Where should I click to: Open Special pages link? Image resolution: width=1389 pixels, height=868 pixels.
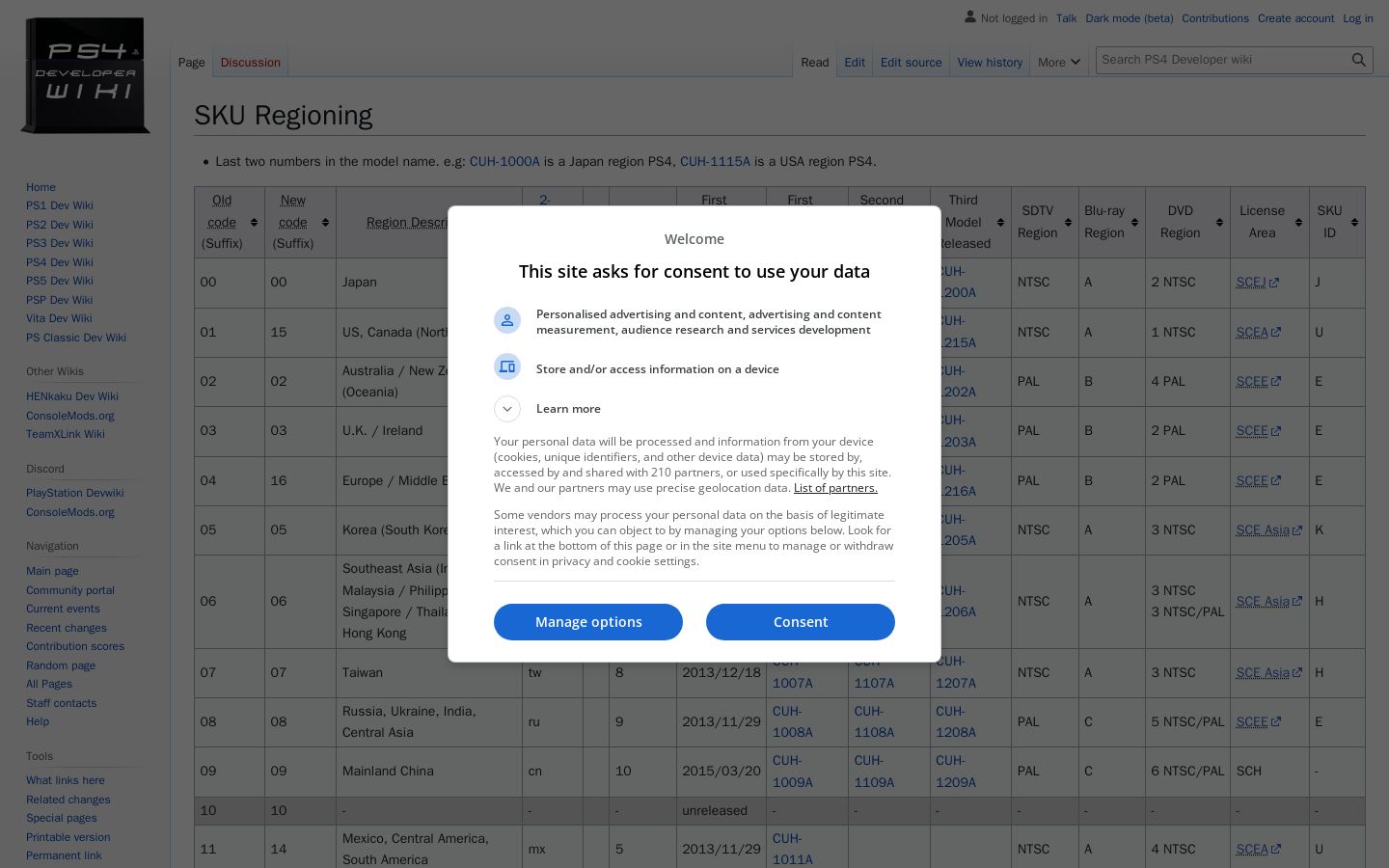coord(62,818)
